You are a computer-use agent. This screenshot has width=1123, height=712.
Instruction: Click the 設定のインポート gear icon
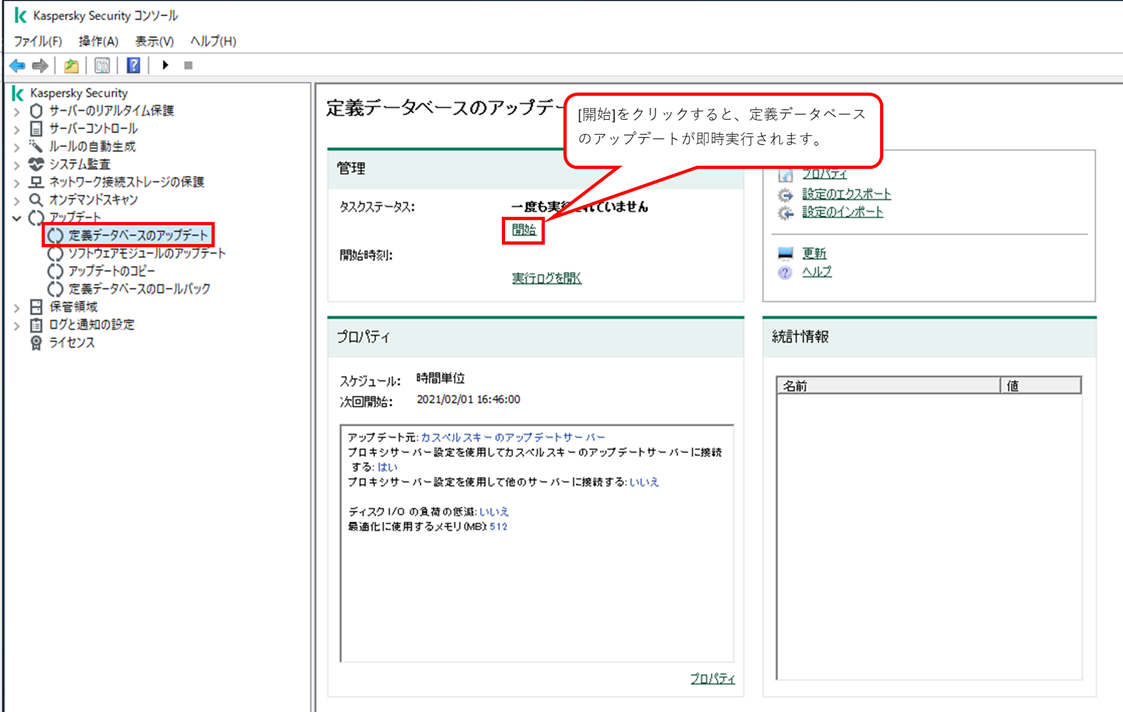tap(786, 213)
